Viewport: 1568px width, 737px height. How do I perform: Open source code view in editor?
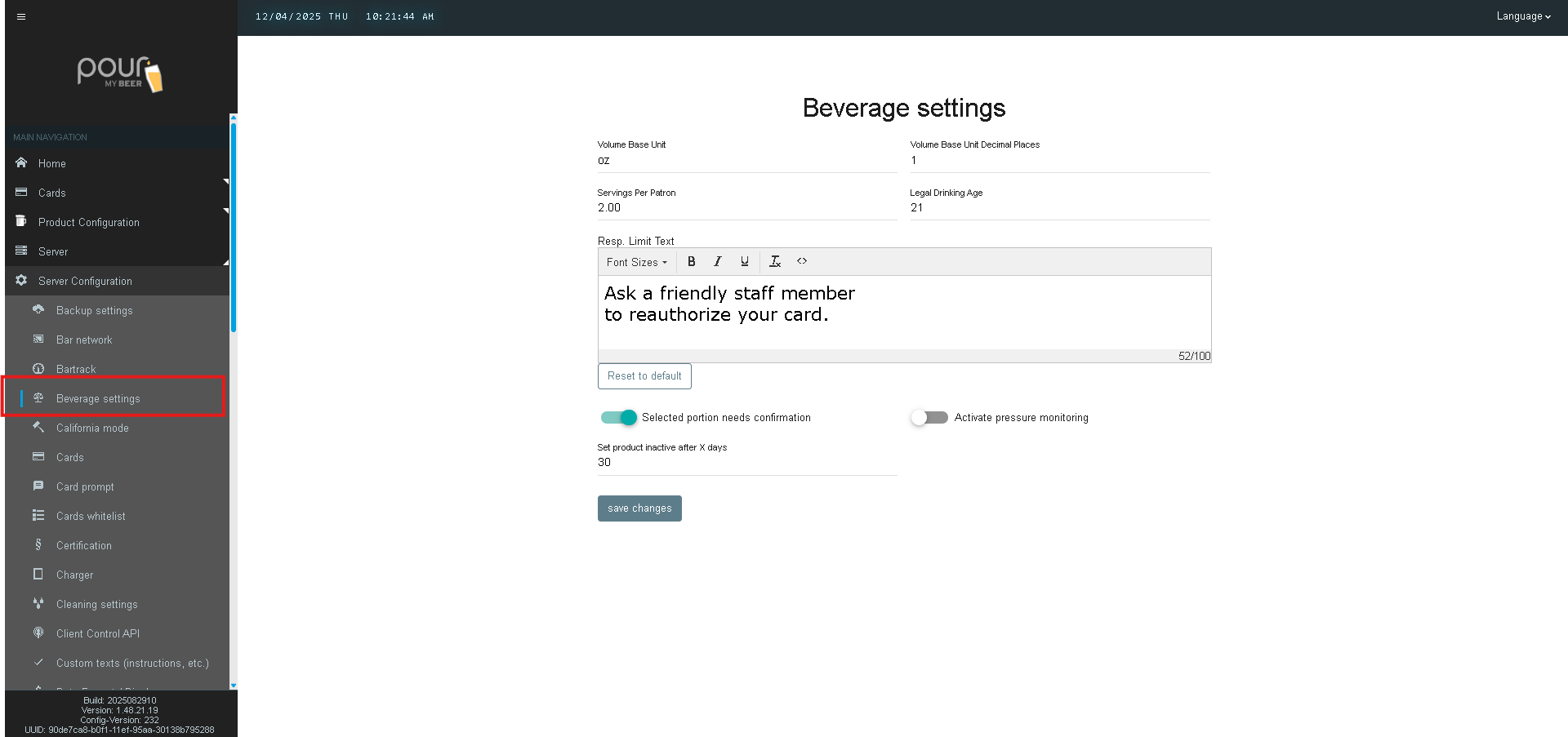[802, 261]
